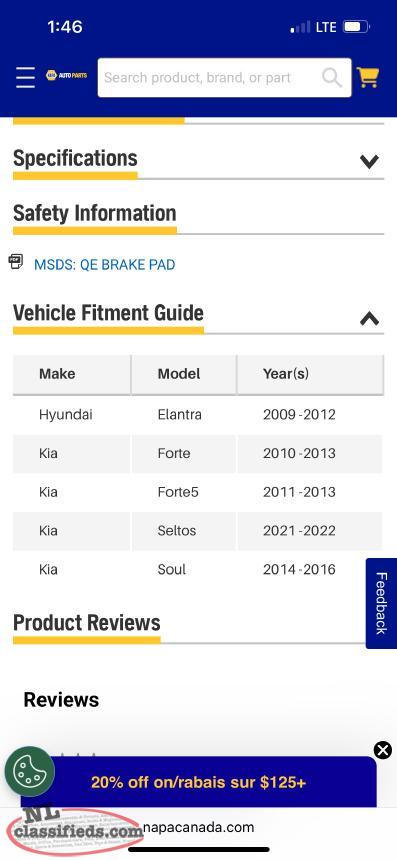This screenshot has width=397, height=860.
Task: Collapse the Vehicle Fitment Guide
Action: (x=369, y=318)
